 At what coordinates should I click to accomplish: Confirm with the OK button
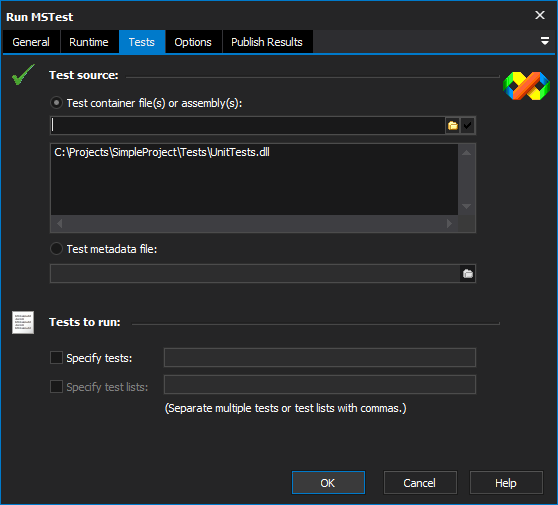click(328, 483)
